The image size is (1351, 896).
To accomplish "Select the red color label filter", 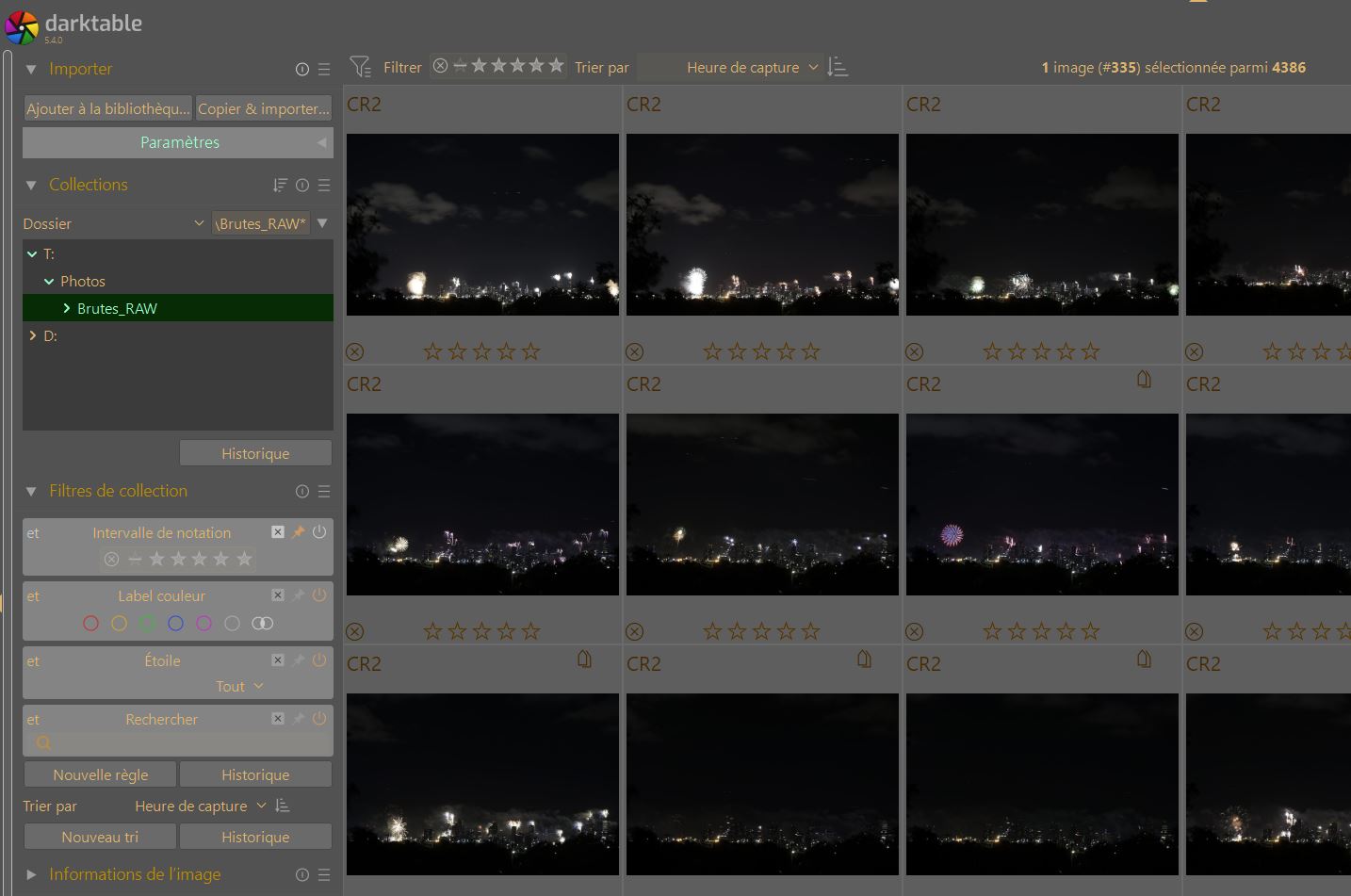I will [90, 623].
